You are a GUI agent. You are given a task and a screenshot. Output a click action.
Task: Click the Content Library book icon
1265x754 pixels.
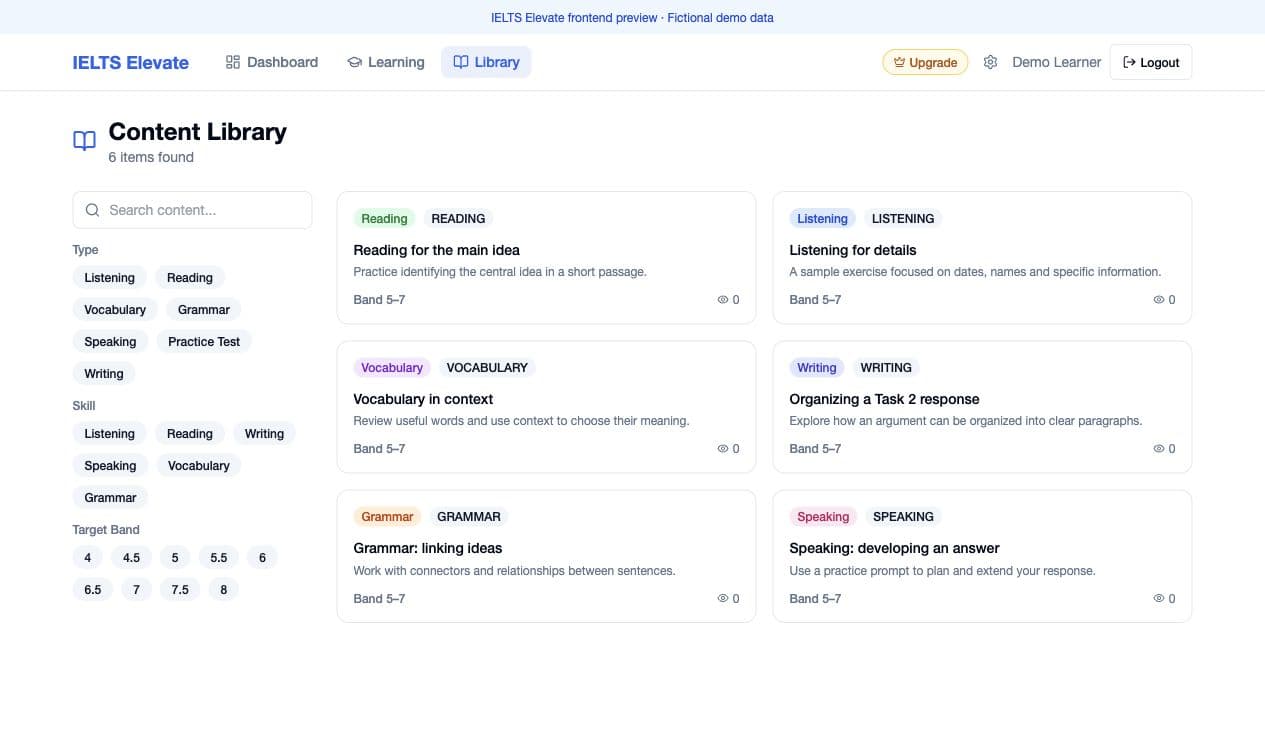[x=85, y=141]
